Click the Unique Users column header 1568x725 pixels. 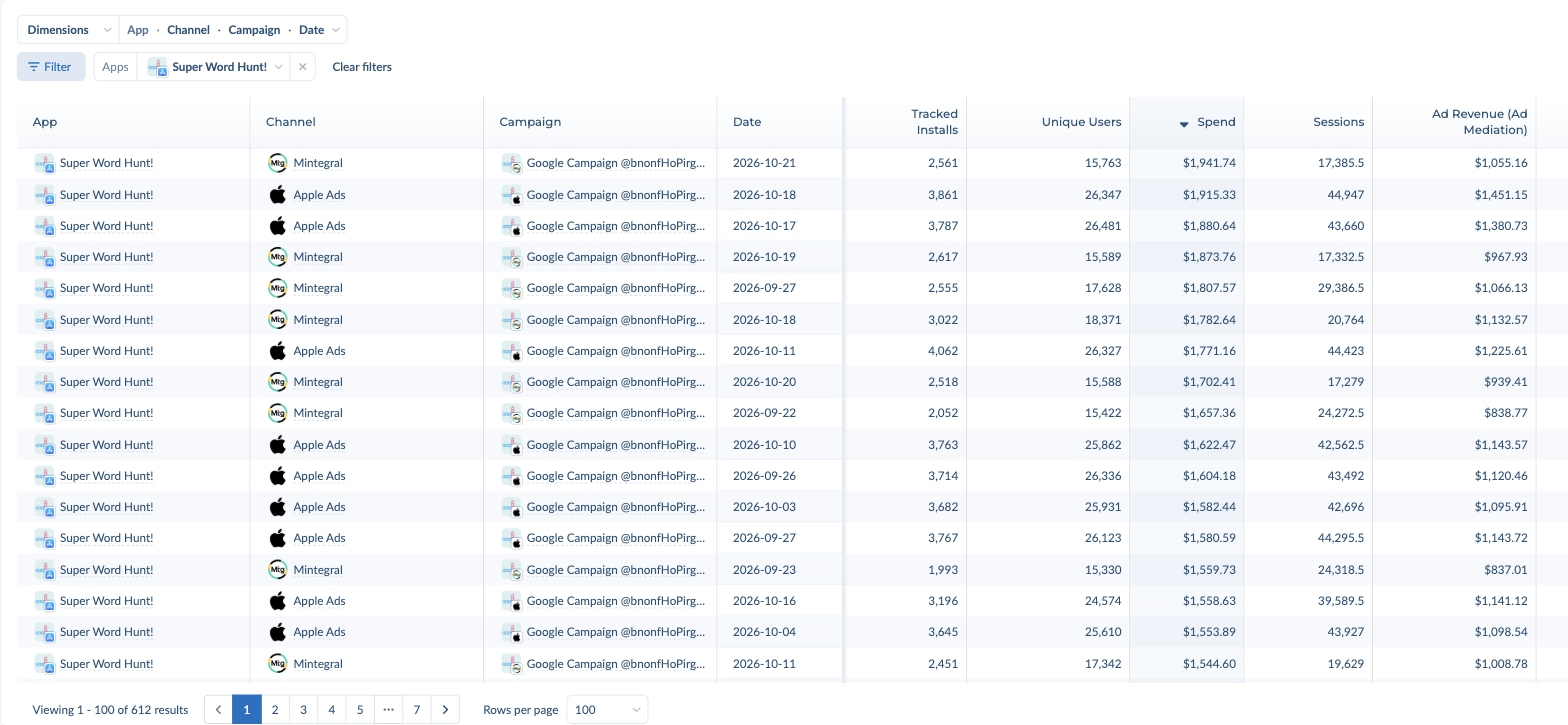pos(1048,122)
